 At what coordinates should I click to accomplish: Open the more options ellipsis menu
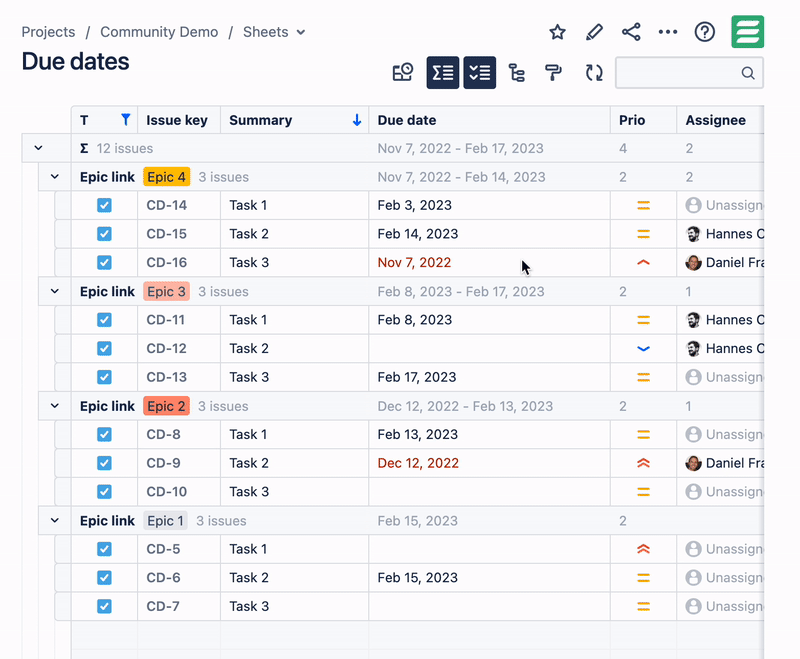pyautogui.click(x=668, y=31)
